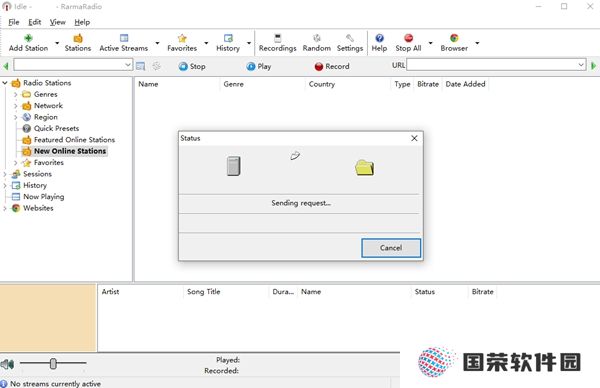Open the View menu
Viewport: 600px width, 388px height.
[x=57, y=22]
